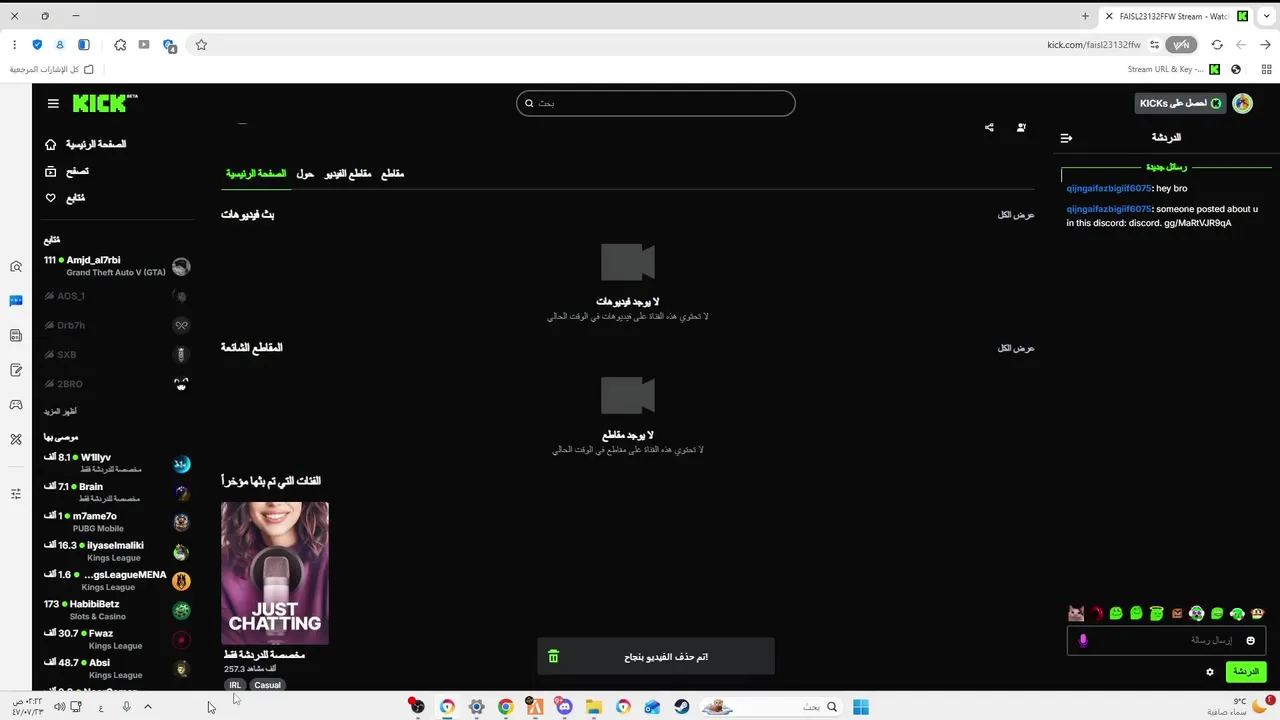Image resolution: width=1280 pixels, height=720 pixels.
Task: Show more followed channels
Action: pyautogui.click(x=60, y=411)
